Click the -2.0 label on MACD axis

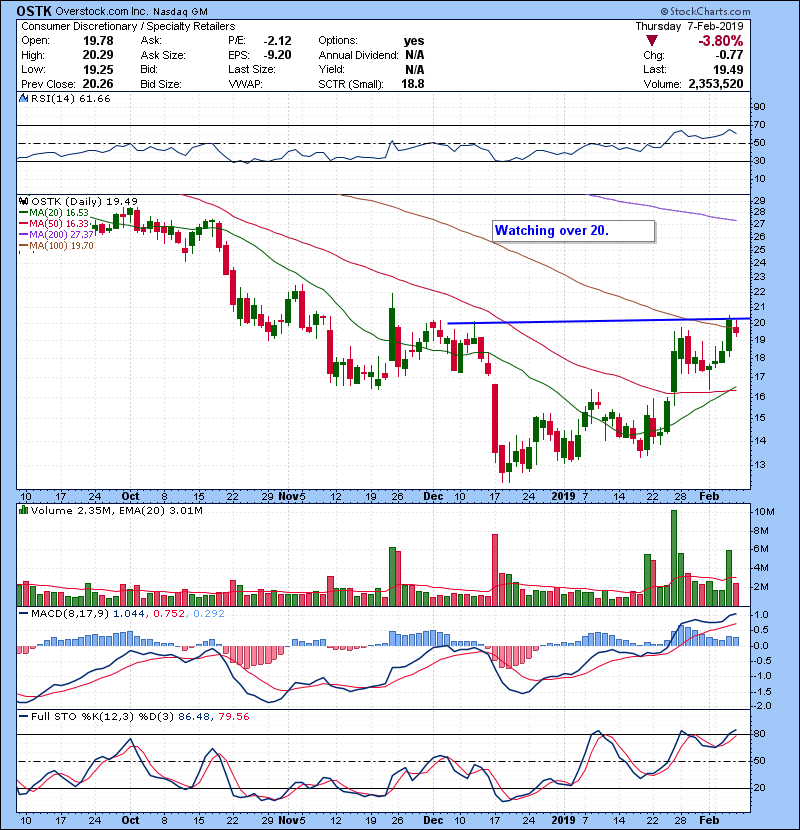(762, 706)
